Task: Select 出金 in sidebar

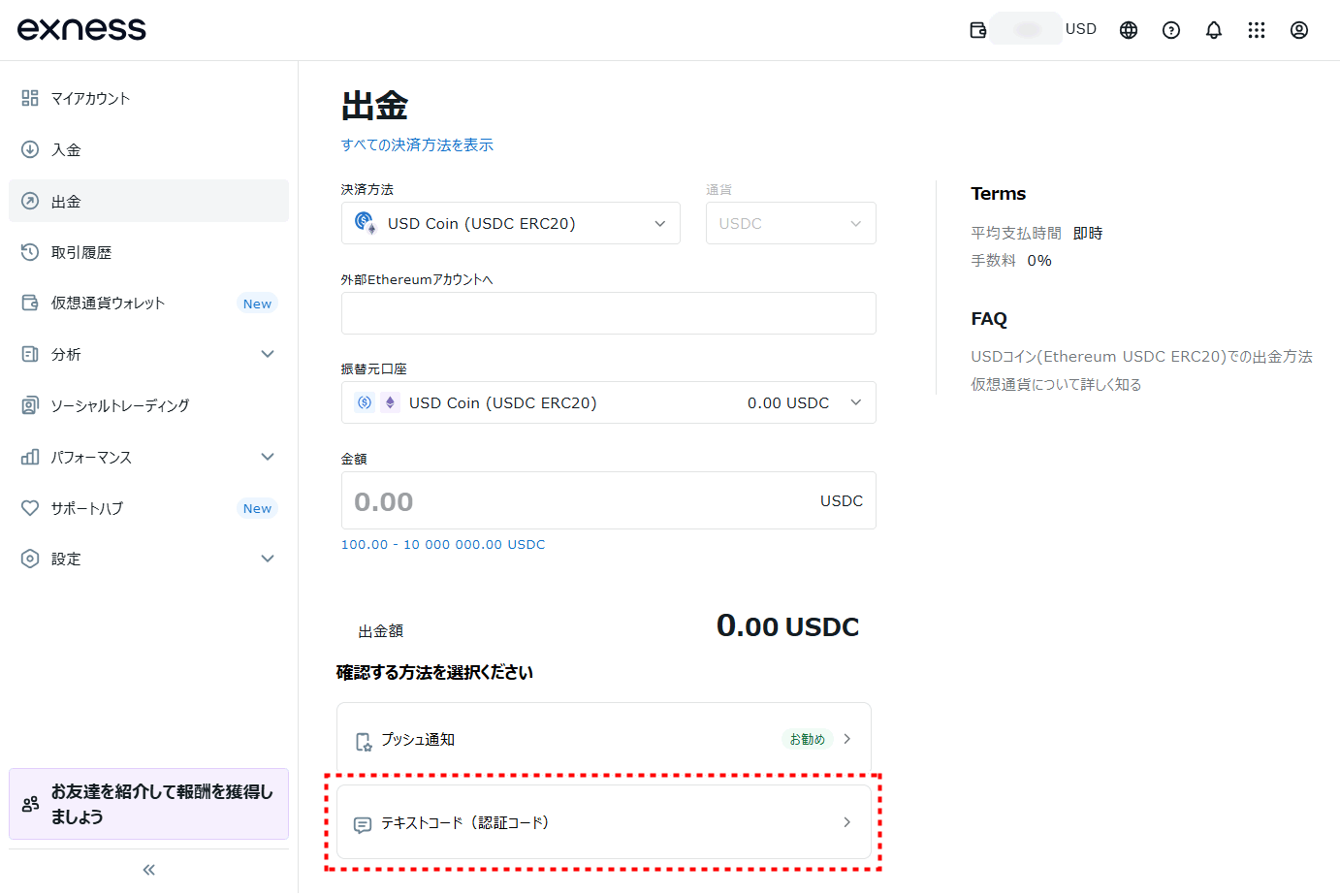Action: (148, 201)
